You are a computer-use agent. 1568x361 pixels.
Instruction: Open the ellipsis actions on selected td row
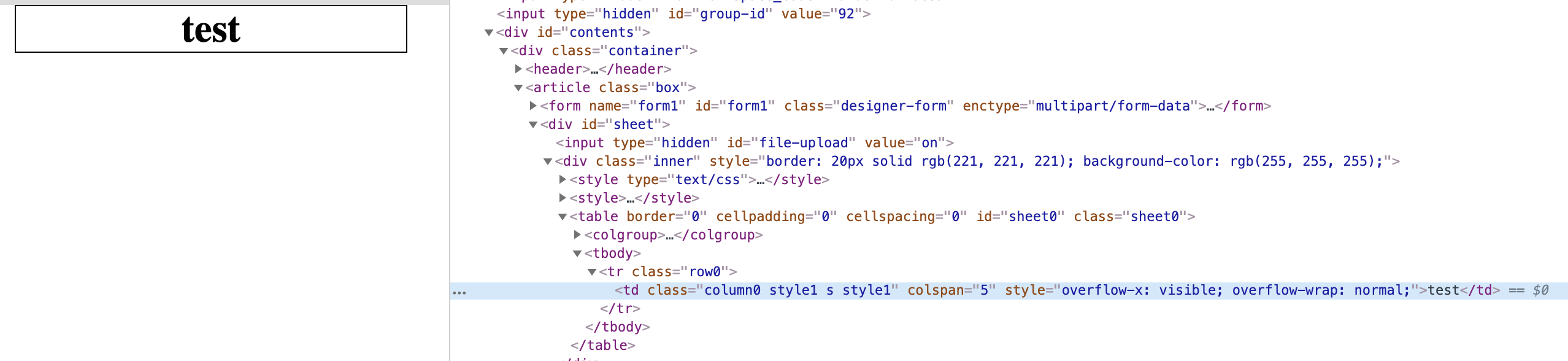click(459, 292)
